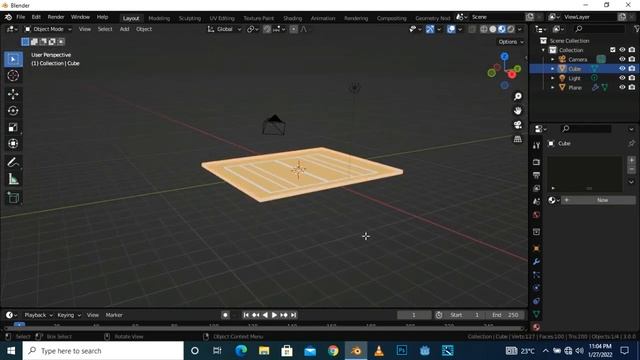Open the Keying dropdown
This screenshot has height=360, width=640.
pos(69,315)
